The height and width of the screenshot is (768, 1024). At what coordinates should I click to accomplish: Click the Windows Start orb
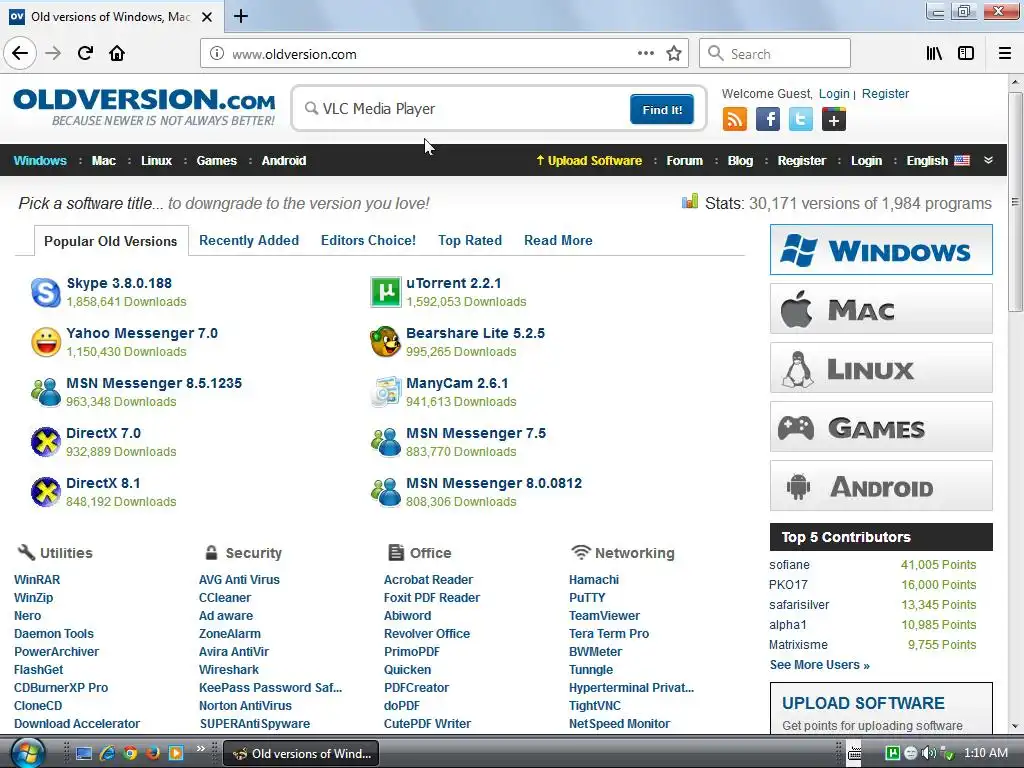click(27, 753)
